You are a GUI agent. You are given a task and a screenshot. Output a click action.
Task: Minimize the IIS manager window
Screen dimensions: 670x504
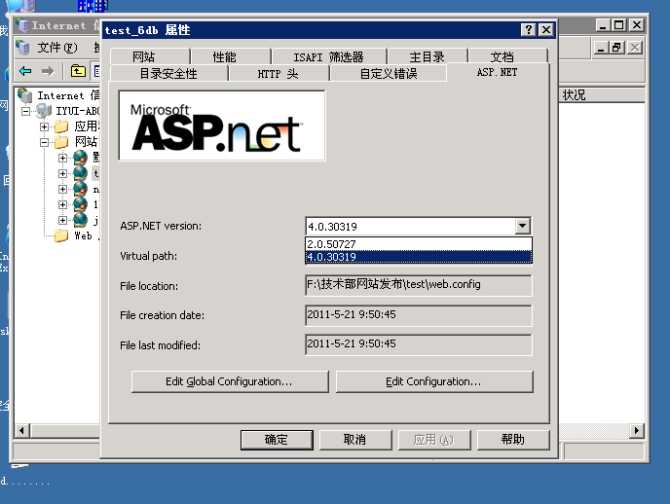coord(602,25)
